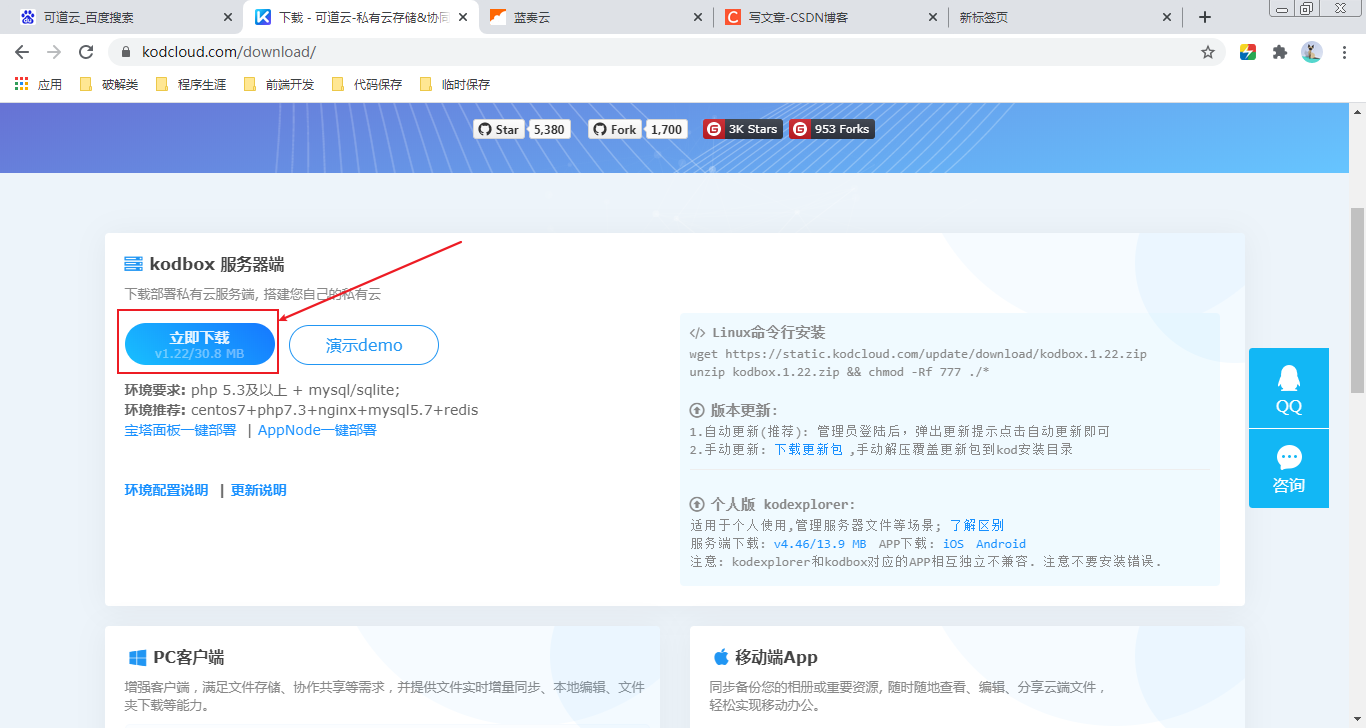The width and height of the screenshot is (1366, 728).
Task: Click the browser forward arrow
Action: 54,52
